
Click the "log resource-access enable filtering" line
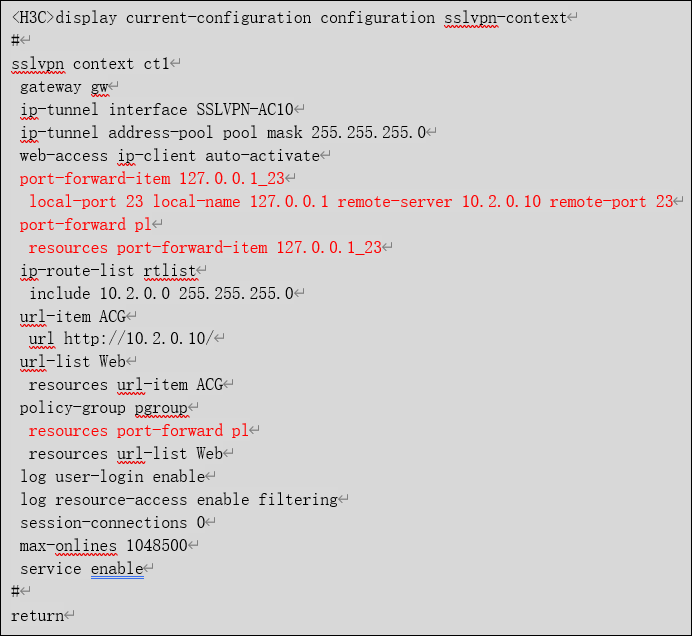[x=178, y=500]
